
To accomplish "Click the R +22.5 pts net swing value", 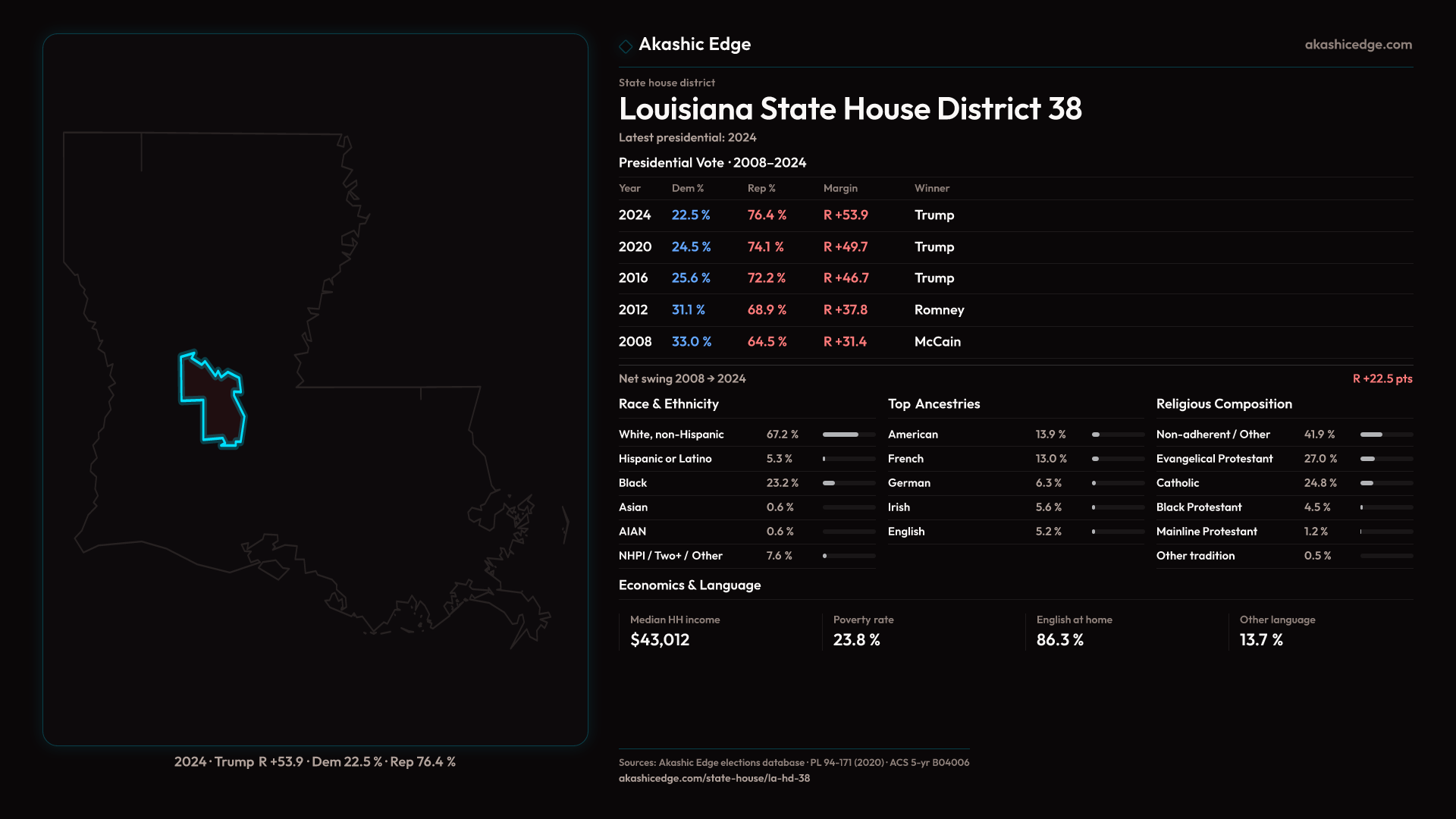I will tap(1382, 378).
